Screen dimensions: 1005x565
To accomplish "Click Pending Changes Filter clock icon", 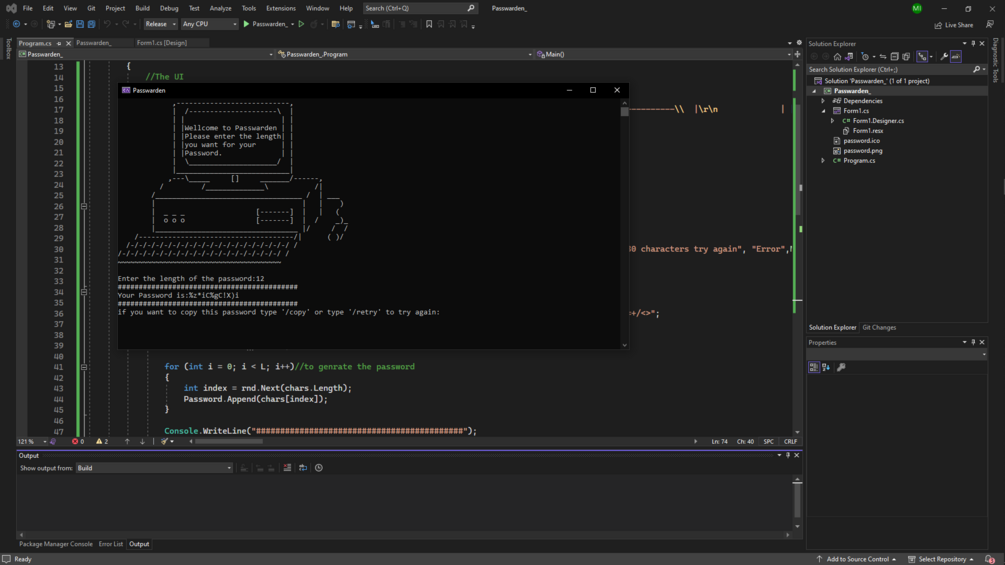I will pyautogui.click(x=865, y=56).
